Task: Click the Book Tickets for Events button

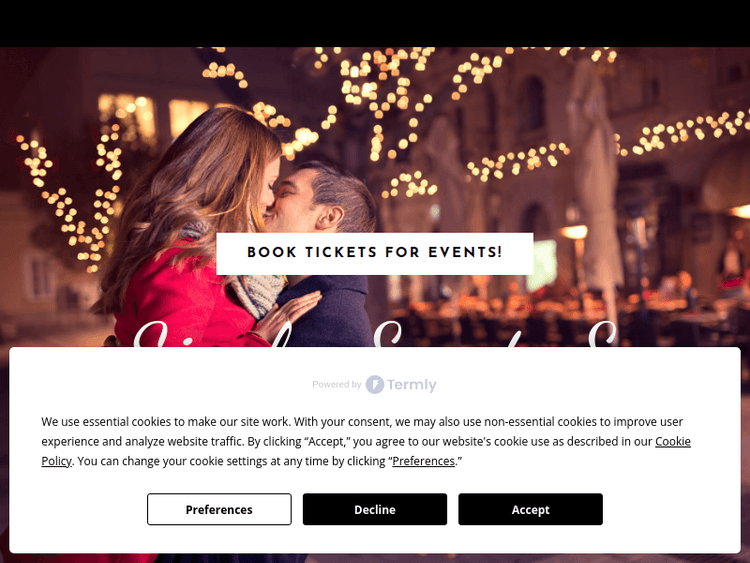Action: coord(375,254)
